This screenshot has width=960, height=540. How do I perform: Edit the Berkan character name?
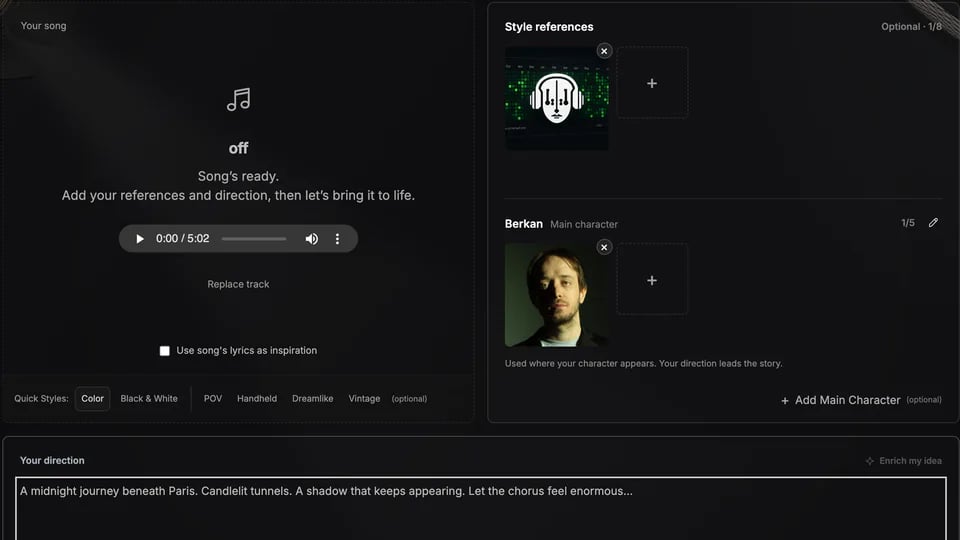[933, 223]
